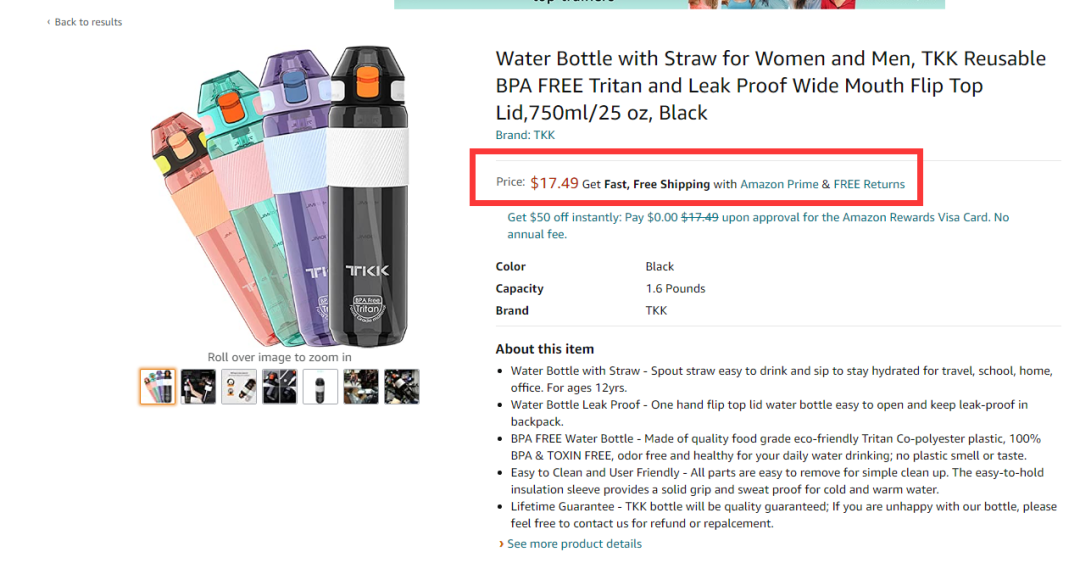1080x563 pixels.
Task: Open the 'FREE Returns' link
Action: (x=869, y=184)
